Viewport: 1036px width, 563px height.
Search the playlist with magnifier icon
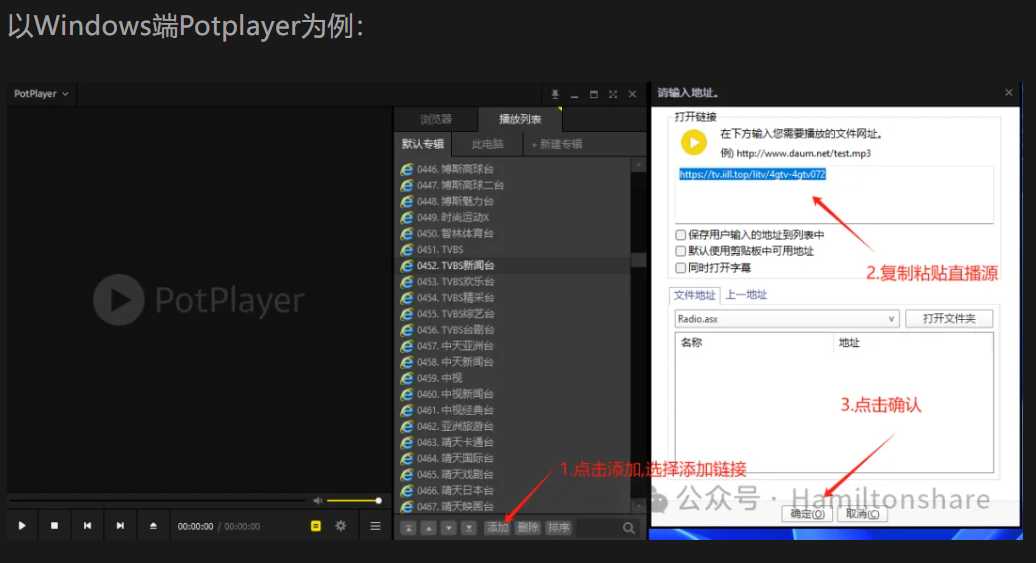[628, 528]
